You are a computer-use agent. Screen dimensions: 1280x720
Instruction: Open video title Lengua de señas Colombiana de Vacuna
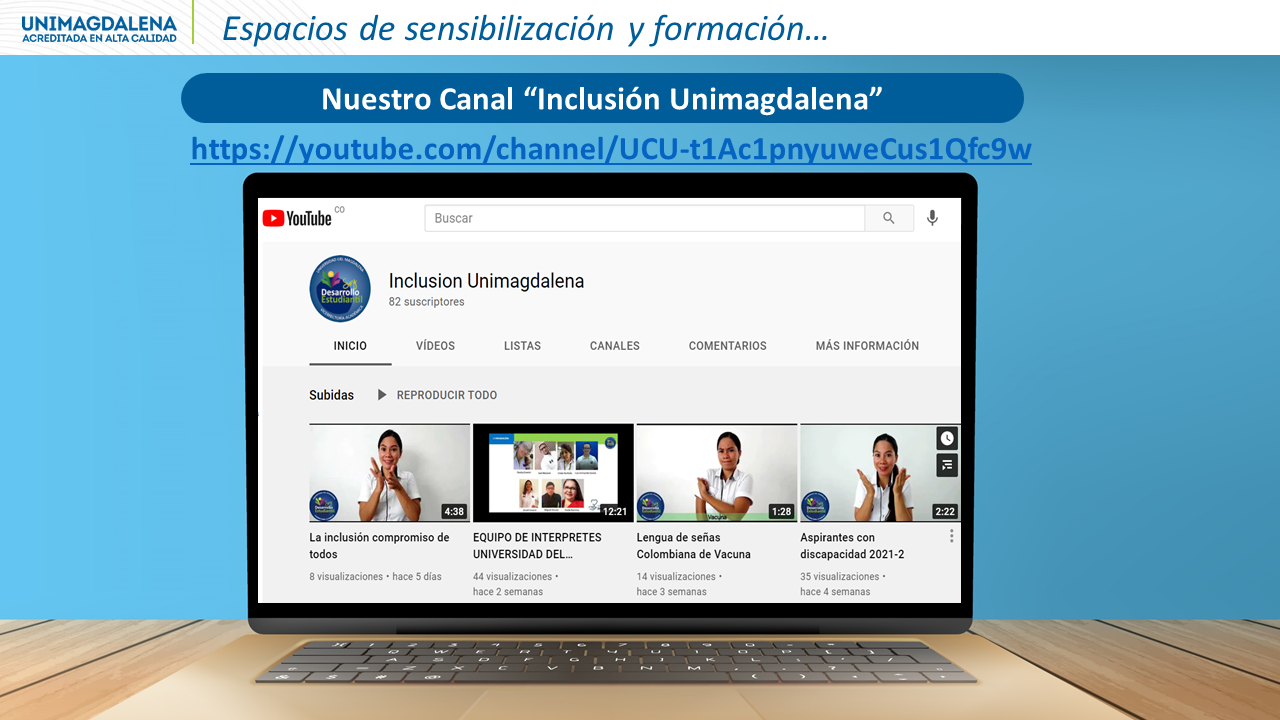coord(694,546)
